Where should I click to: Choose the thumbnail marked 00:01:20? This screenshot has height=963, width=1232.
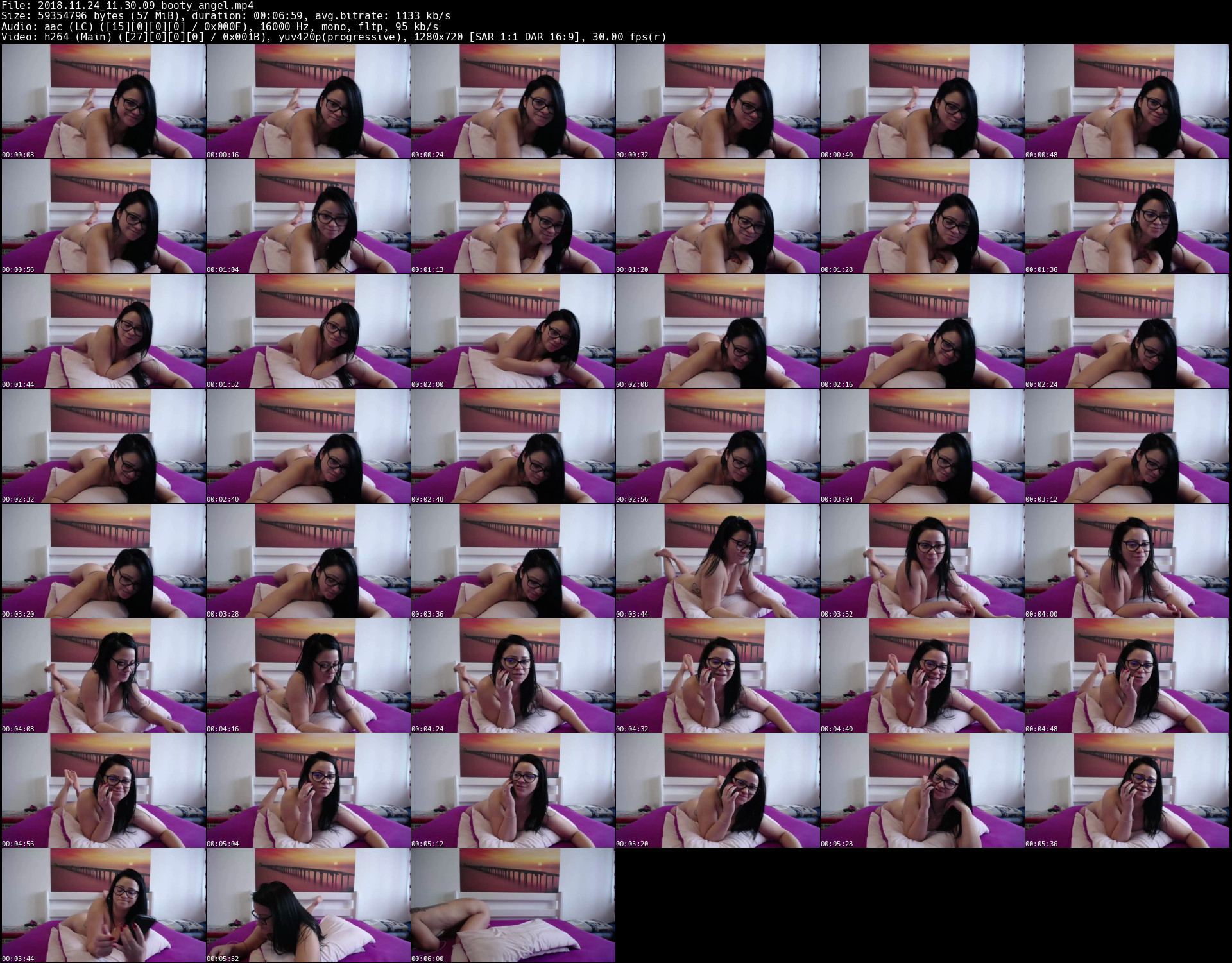(x=717, y=216)
